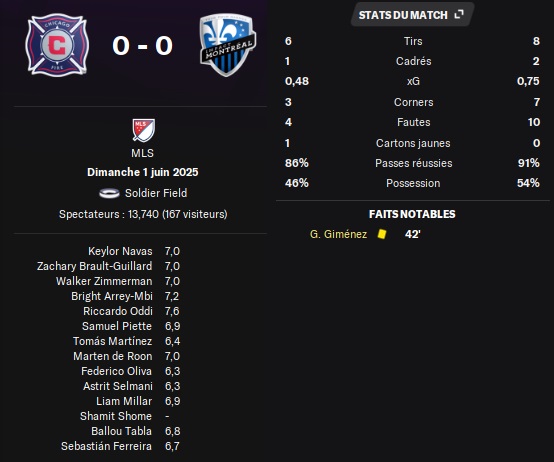Open the MLS competition logo

coord(143,130)
